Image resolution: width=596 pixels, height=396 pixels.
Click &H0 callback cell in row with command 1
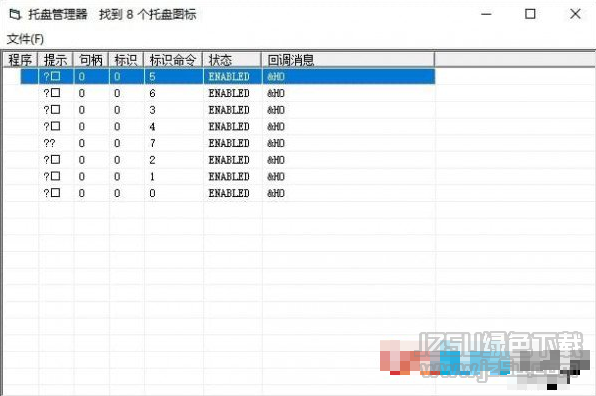(276, 177)
